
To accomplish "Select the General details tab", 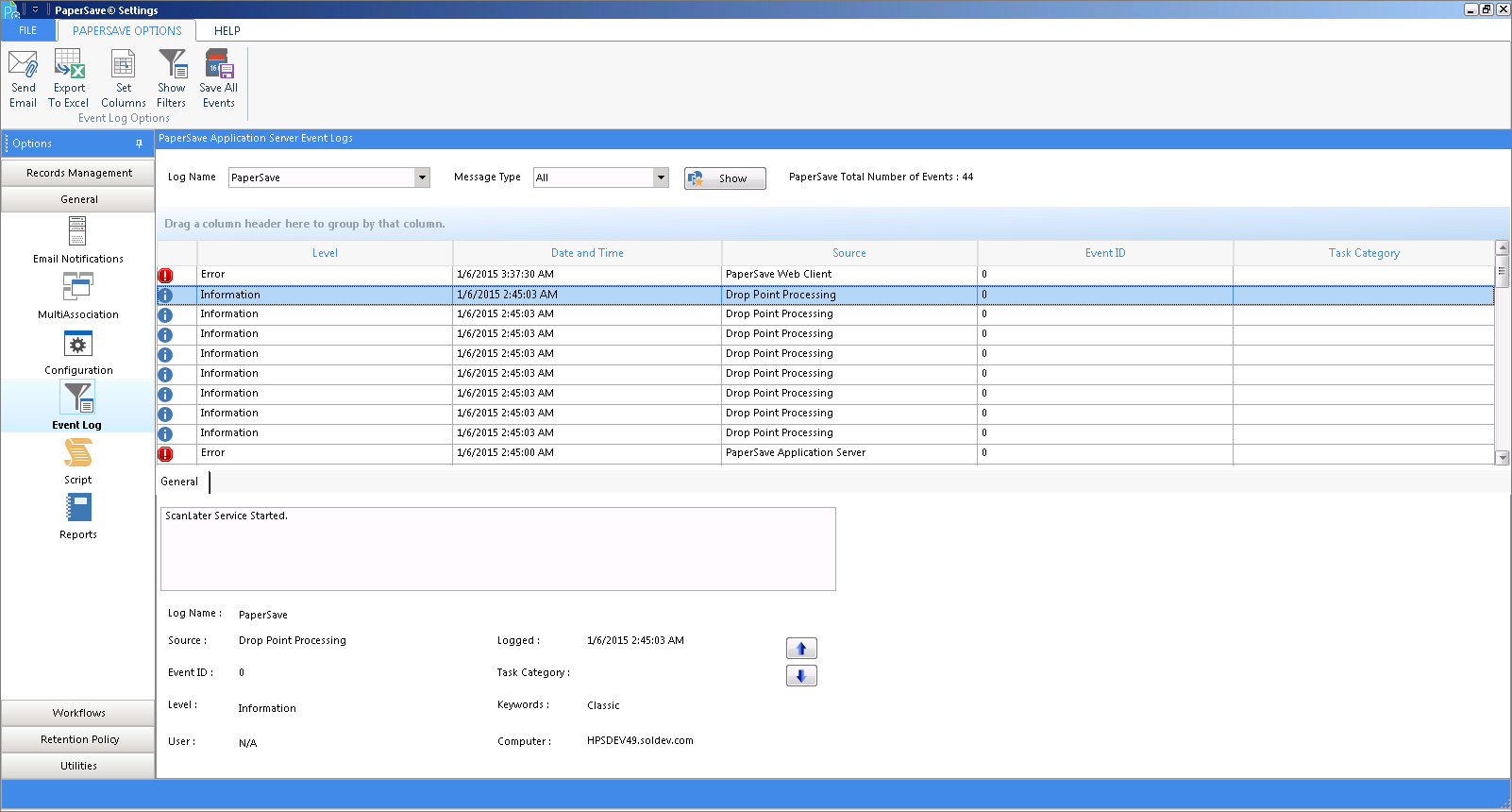I will pyautogui.click(x=180, y=482).
